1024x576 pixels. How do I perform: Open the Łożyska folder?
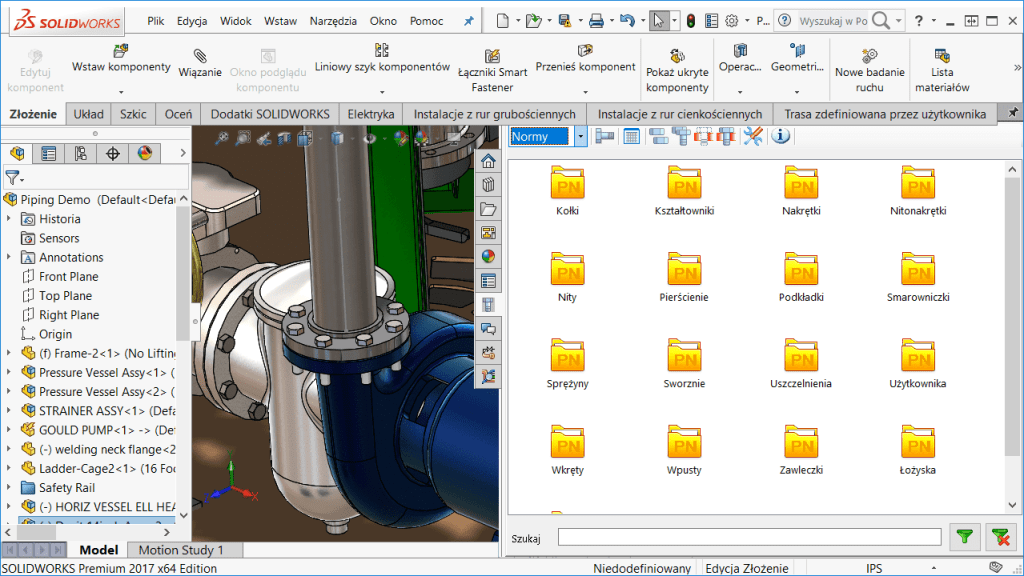coord(918,450)
